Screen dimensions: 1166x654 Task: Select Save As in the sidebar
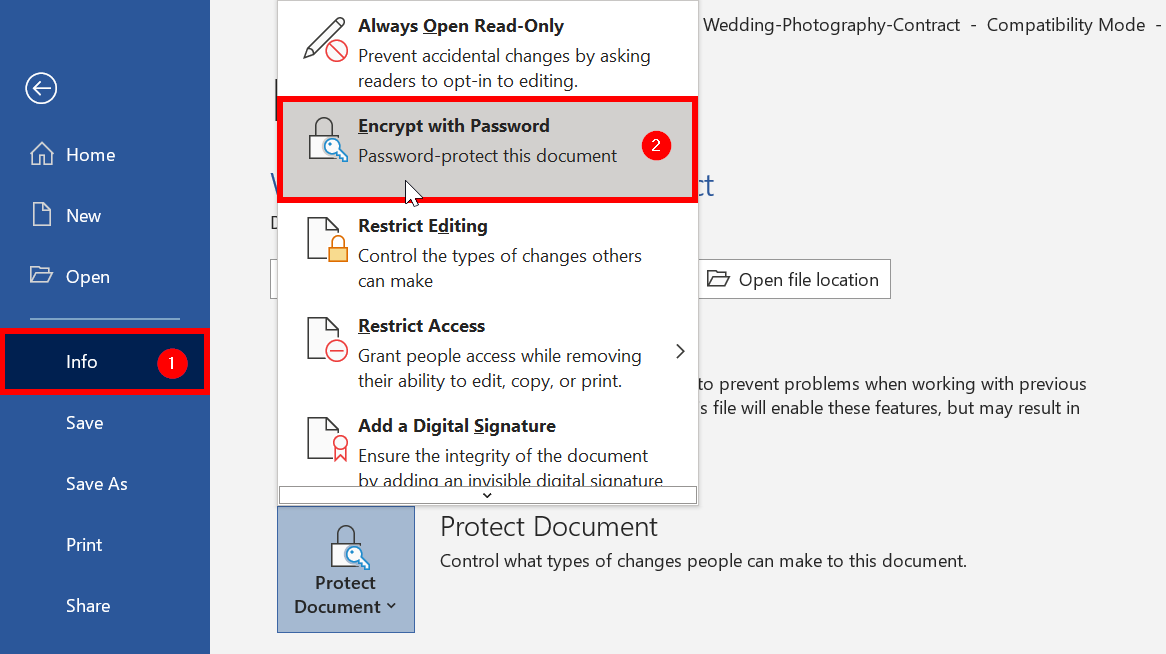(96, 483)
